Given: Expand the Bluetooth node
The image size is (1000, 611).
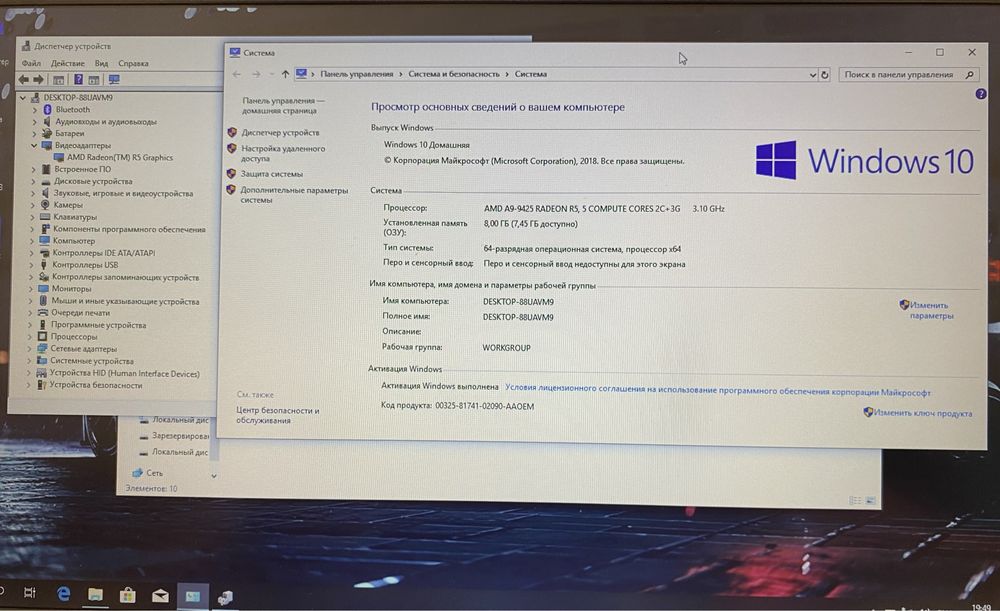Looking at the screenshot, I should (x=34, y=110).
